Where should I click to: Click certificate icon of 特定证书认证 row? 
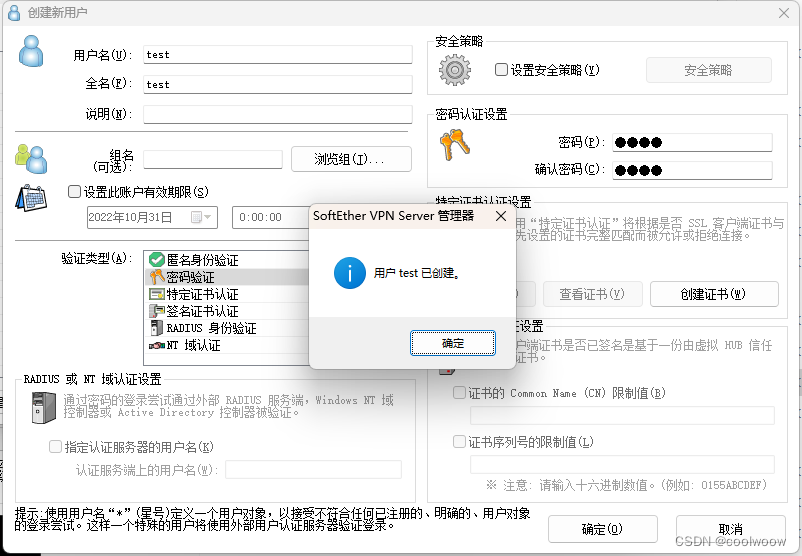pyautogui.click(x=157, y=294)
